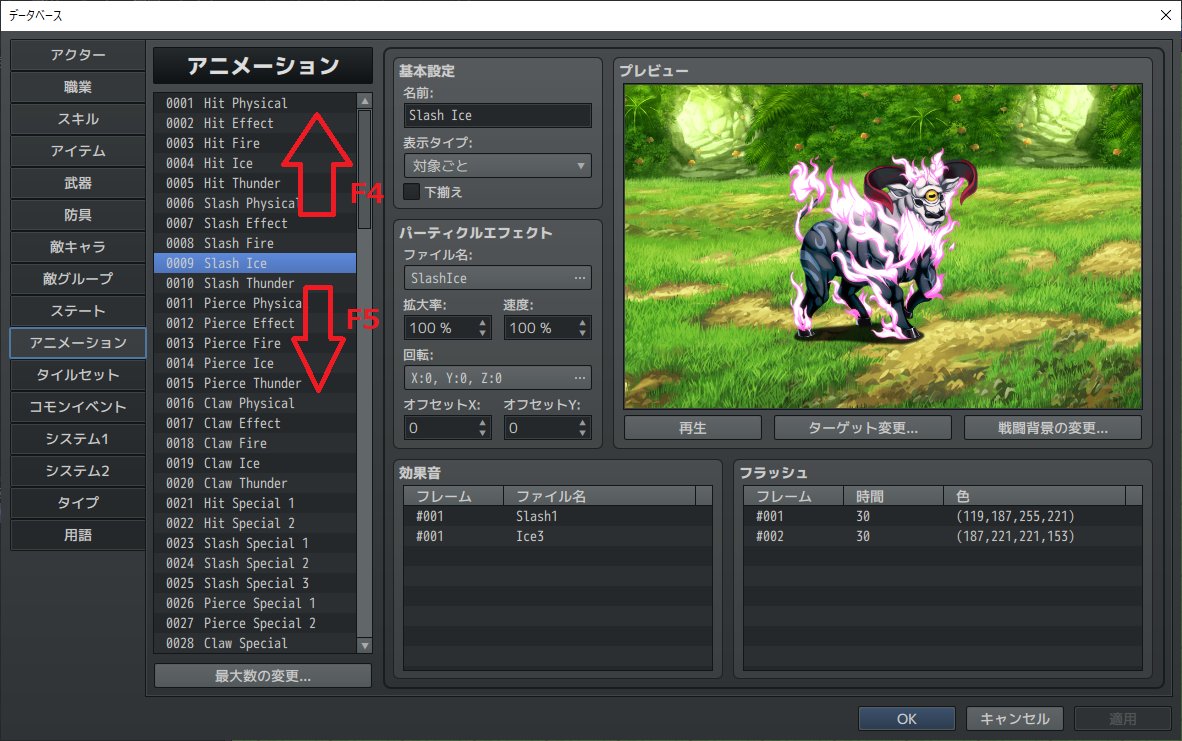Viewport: 1182px width, 741px height.
Task: Select animation 0010 Slash Thunder
Action: pyautogui.click(x=255, y=283)
